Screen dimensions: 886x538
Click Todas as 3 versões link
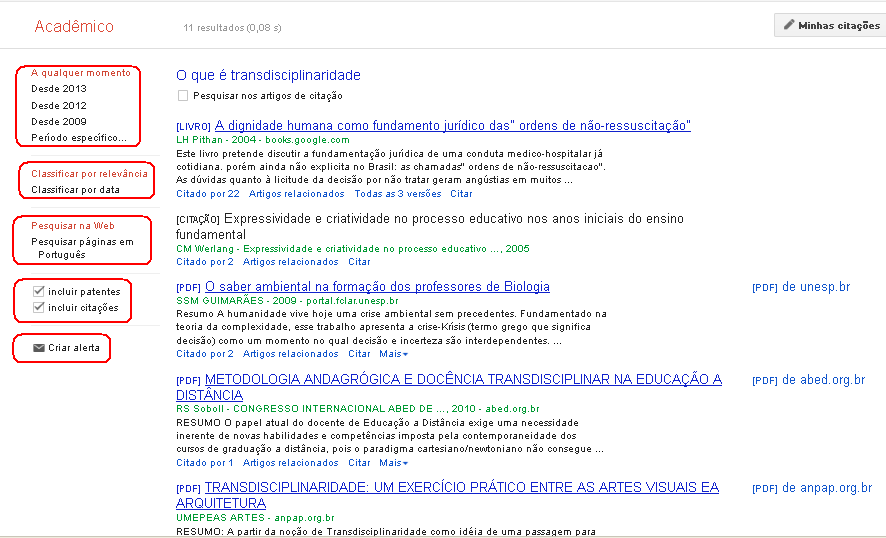tap(397, 194)
